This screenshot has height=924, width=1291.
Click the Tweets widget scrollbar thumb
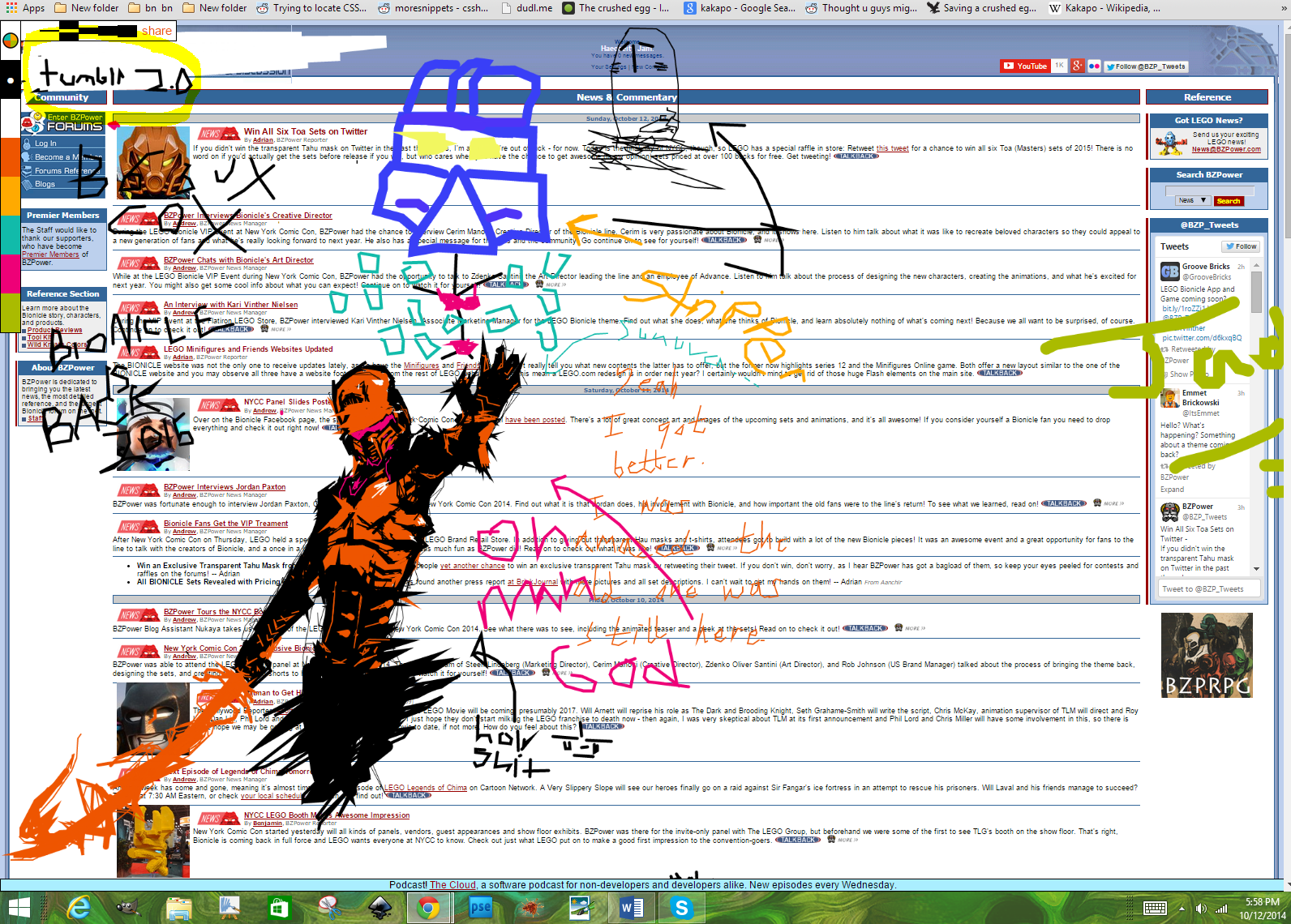click(x=1256, y=292)
